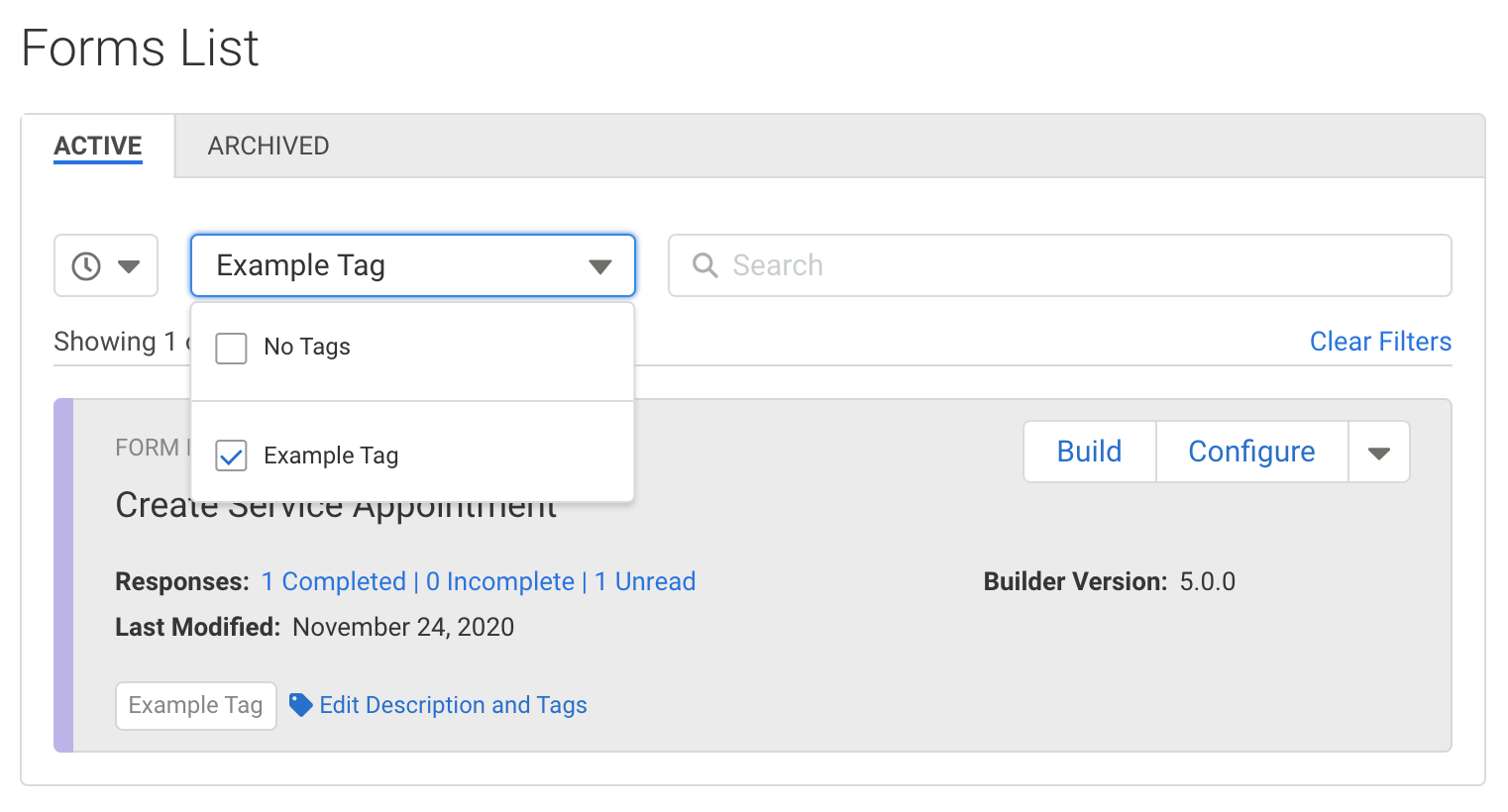Open Edit Description and Tags link

coord(453,705)
